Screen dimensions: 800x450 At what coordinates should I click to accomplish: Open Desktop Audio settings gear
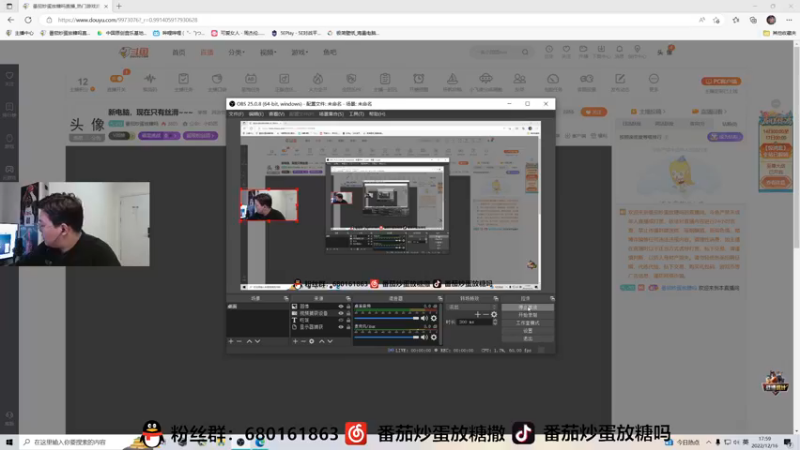(x=434, y=318)
